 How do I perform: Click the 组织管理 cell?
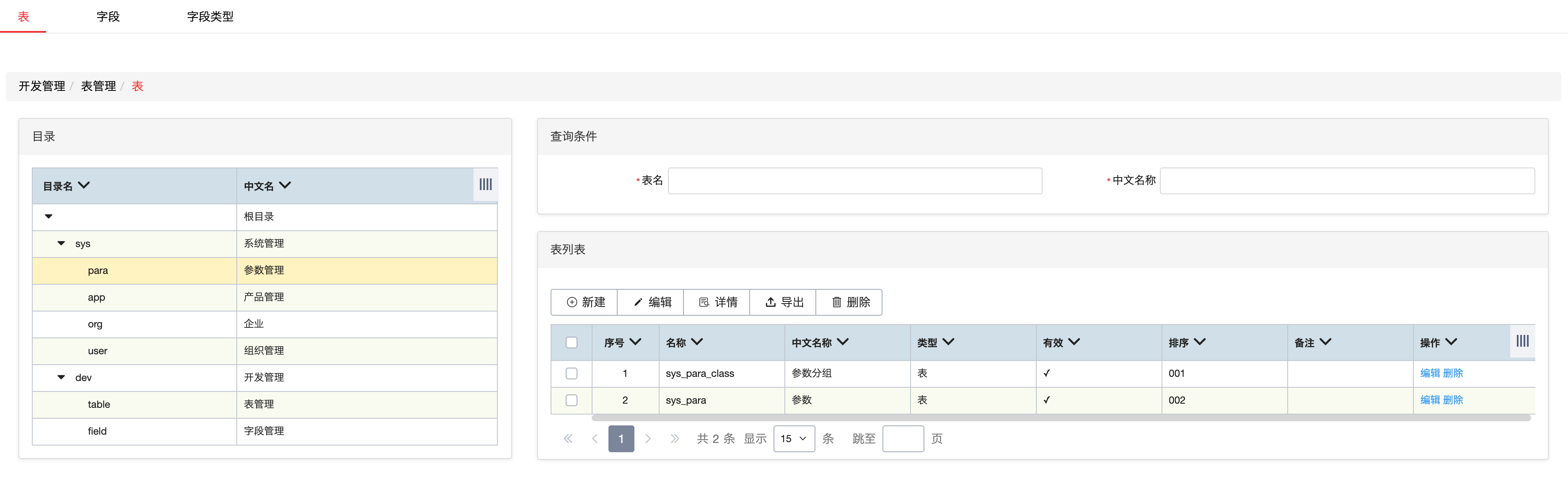click(367, 351)
